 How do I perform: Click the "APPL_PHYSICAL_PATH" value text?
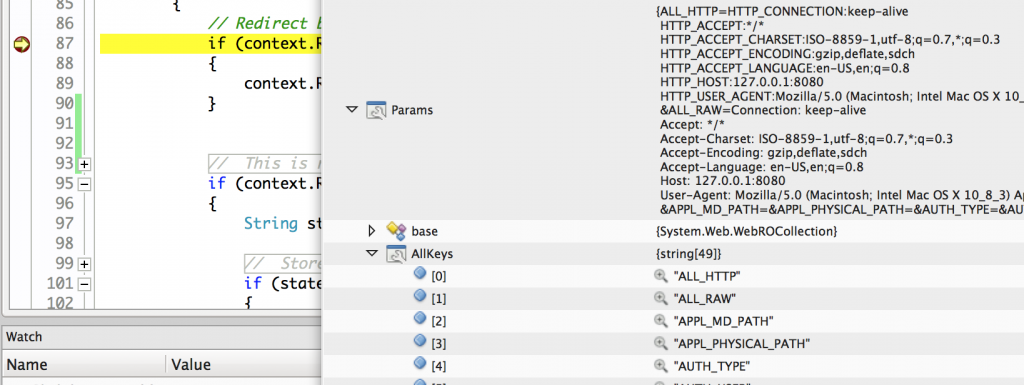click(741, 343)
